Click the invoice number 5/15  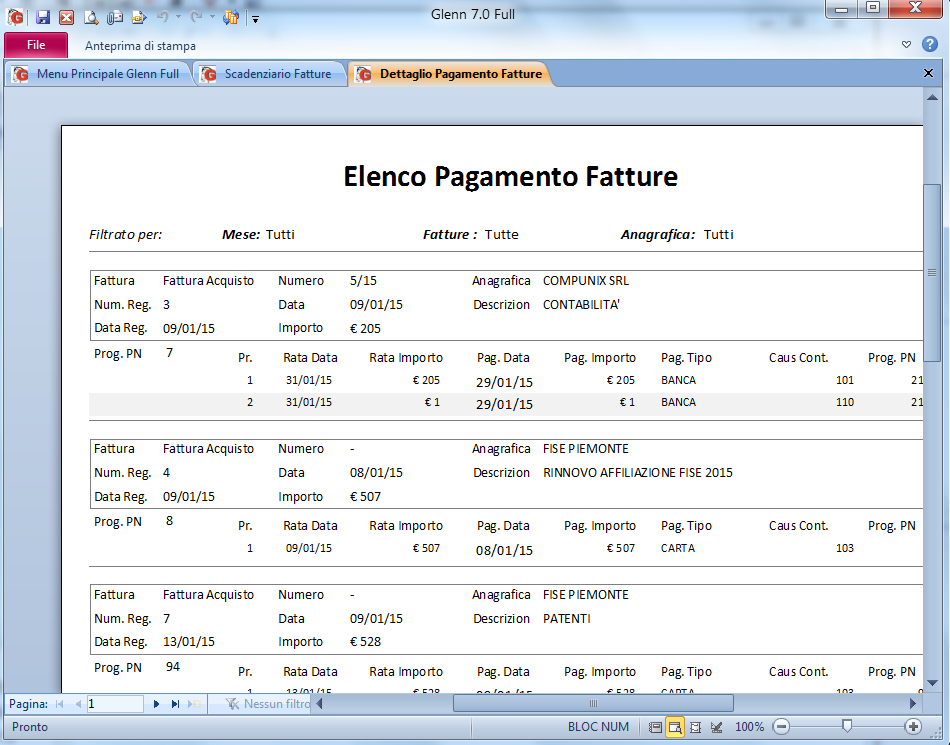[x=364, y=281]
